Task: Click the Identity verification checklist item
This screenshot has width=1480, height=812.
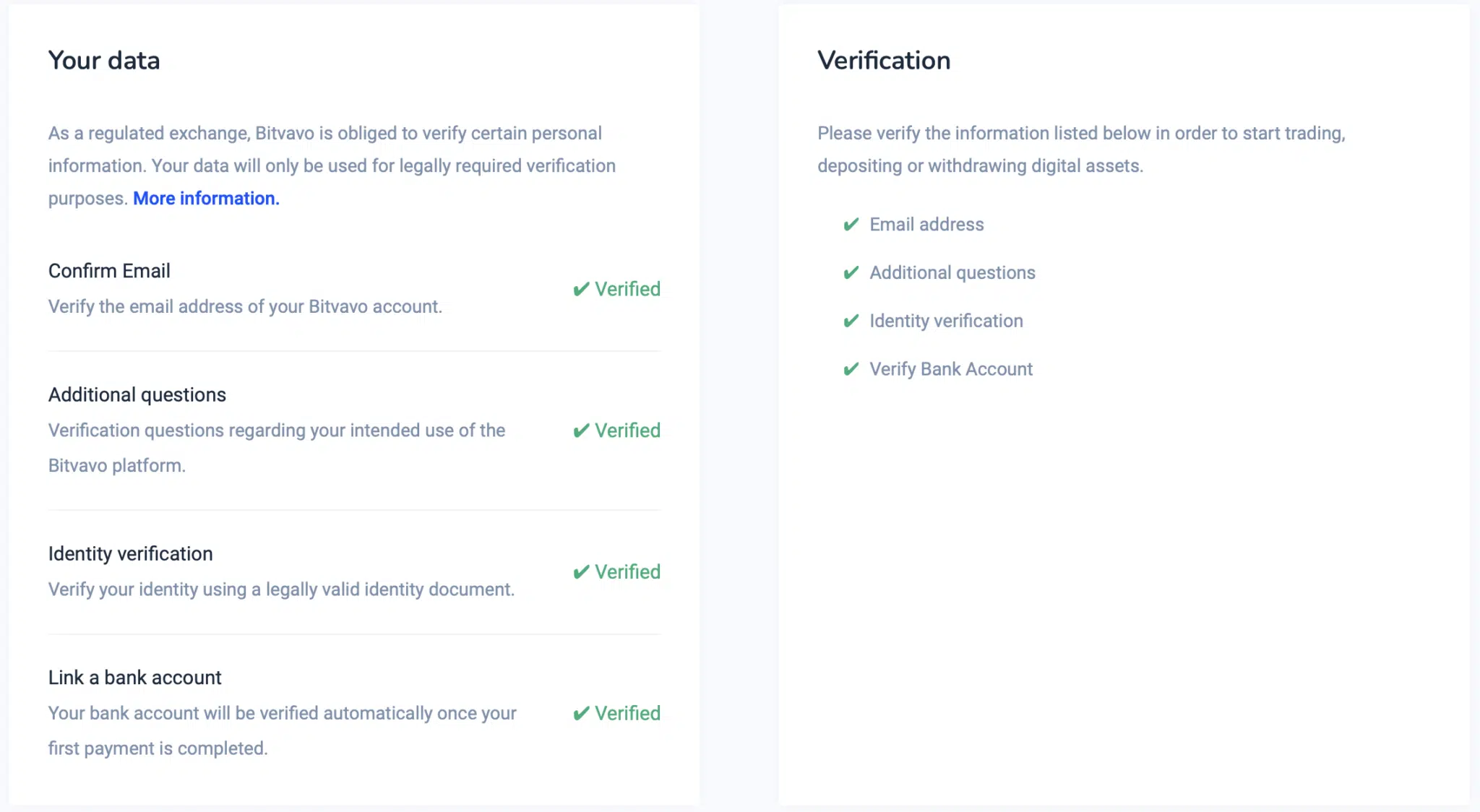Action: click(946, 321)
